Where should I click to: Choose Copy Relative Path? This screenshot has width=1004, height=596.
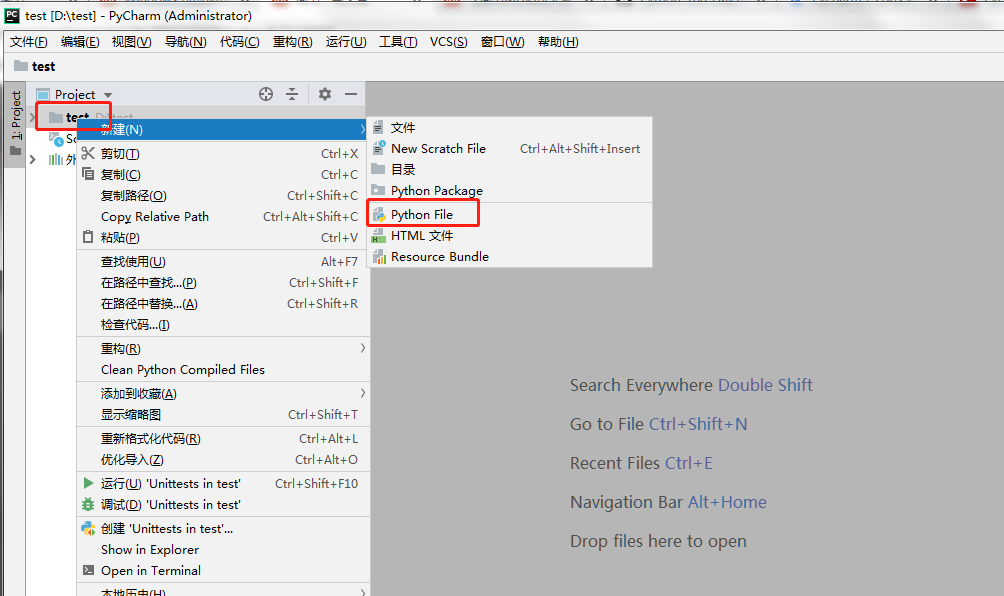[223, 216]
